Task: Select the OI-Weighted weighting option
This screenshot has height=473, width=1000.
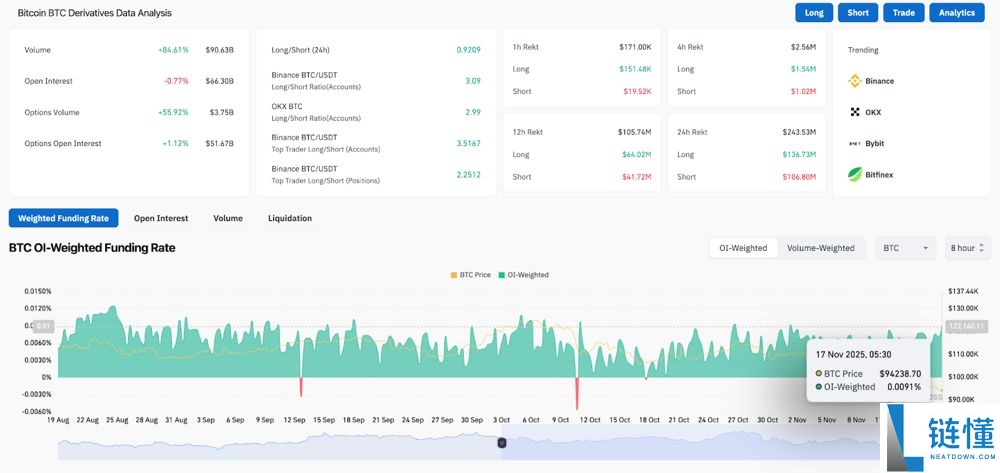Action: 743,248
